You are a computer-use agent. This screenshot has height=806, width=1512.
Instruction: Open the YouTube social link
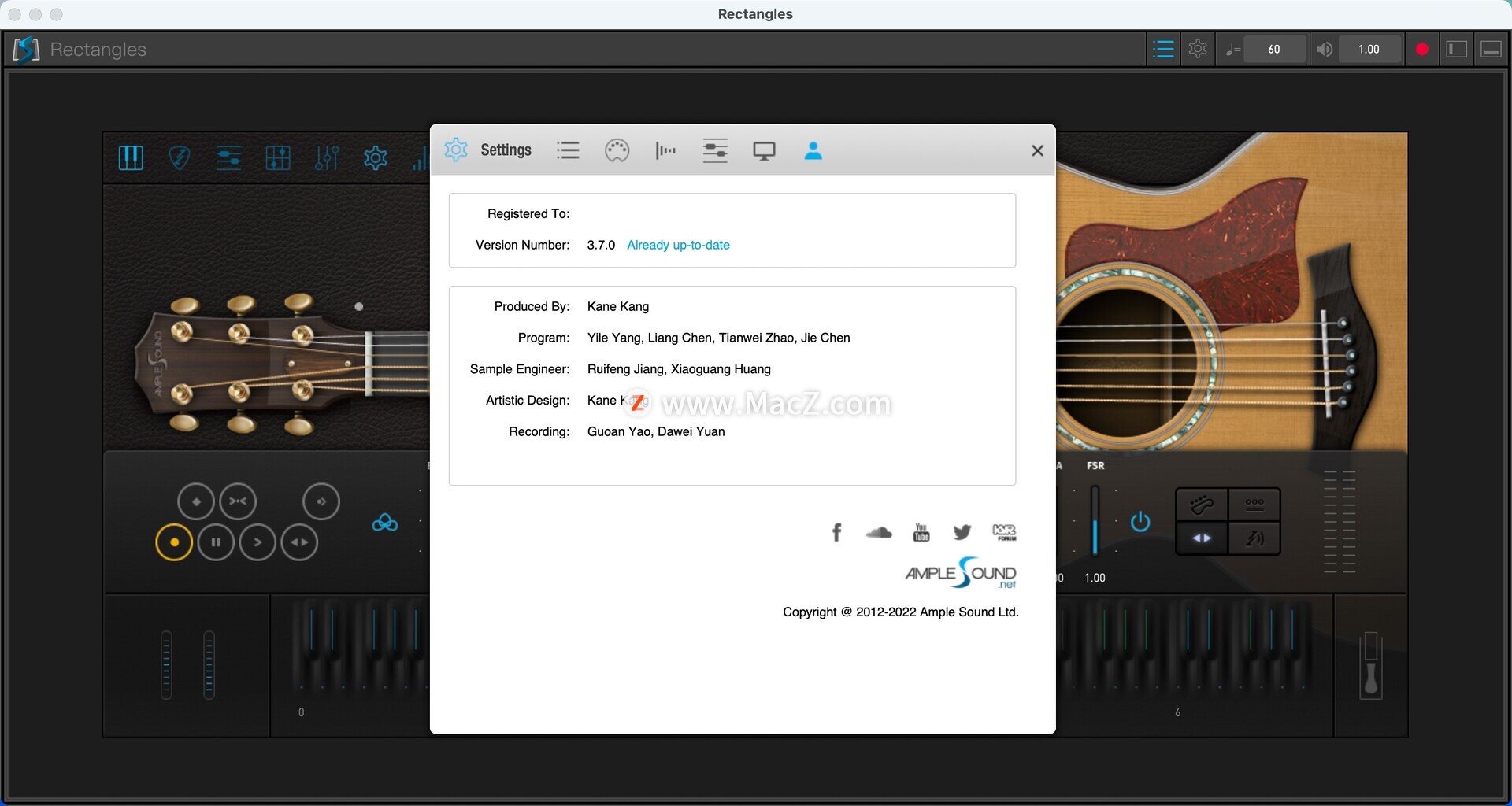coord(921,533)
